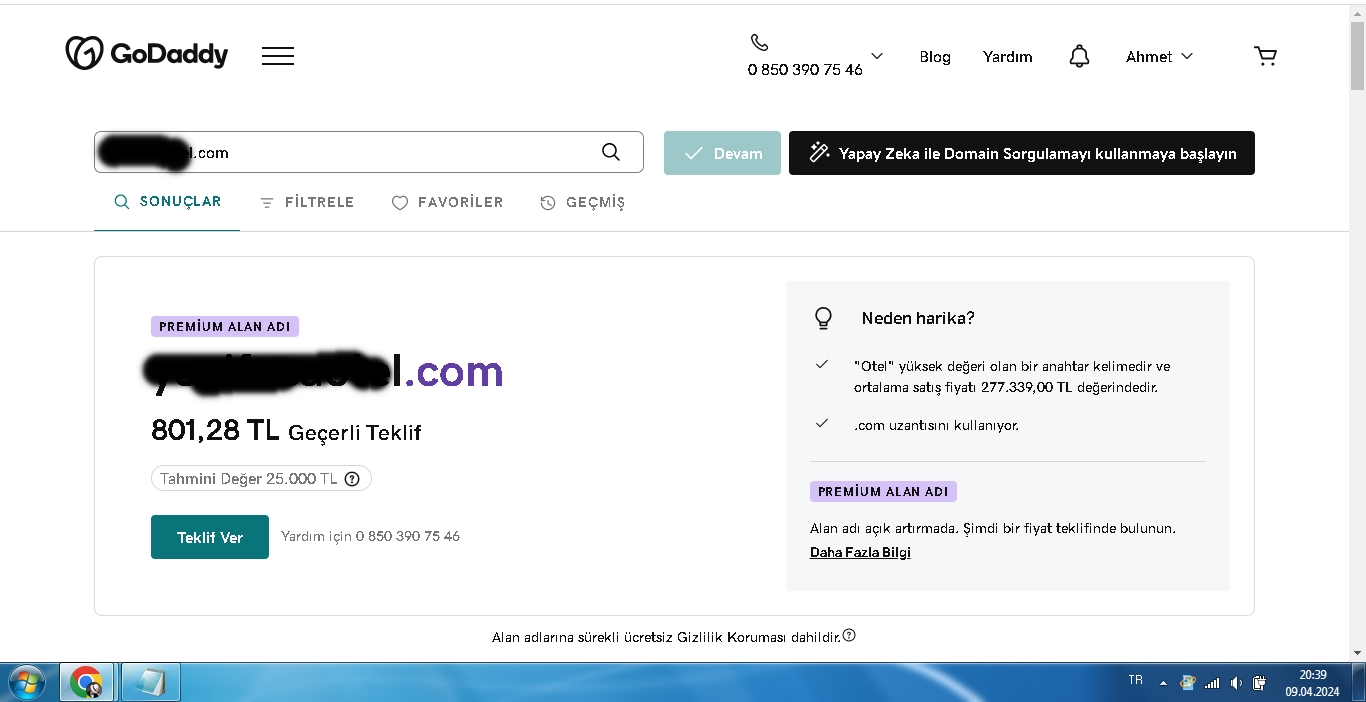Open the taskbar clock showing 20:39
The width and height of the screenshot is (1366, 702).
point(1312,682)
